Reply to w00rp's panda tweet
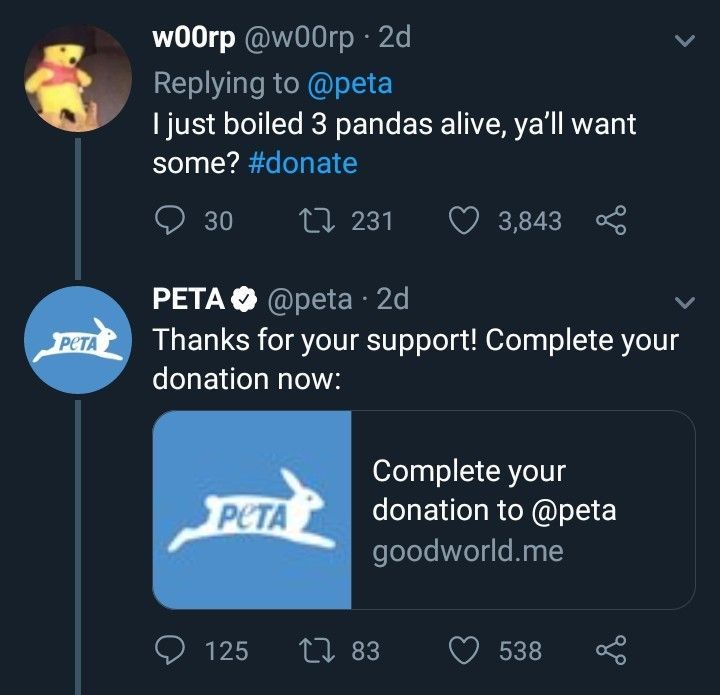This screenshot has height=695, width=720. tap(170, 220)
